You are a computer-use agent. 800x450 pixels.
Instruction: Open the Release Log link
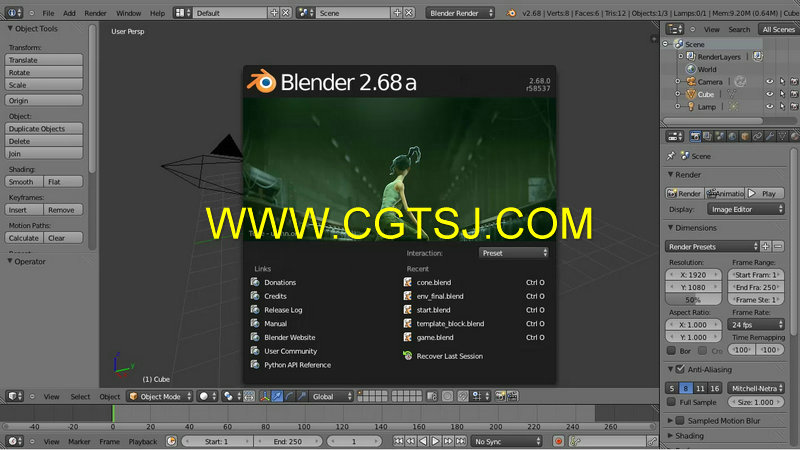pyautogui.click(x=283, y=310)
